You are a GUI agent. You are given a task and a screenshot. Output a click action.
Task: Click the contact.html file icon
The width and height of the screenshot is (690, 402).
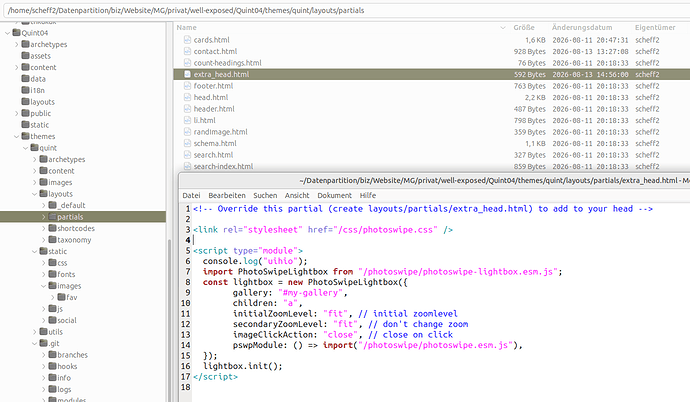[187, 51]
